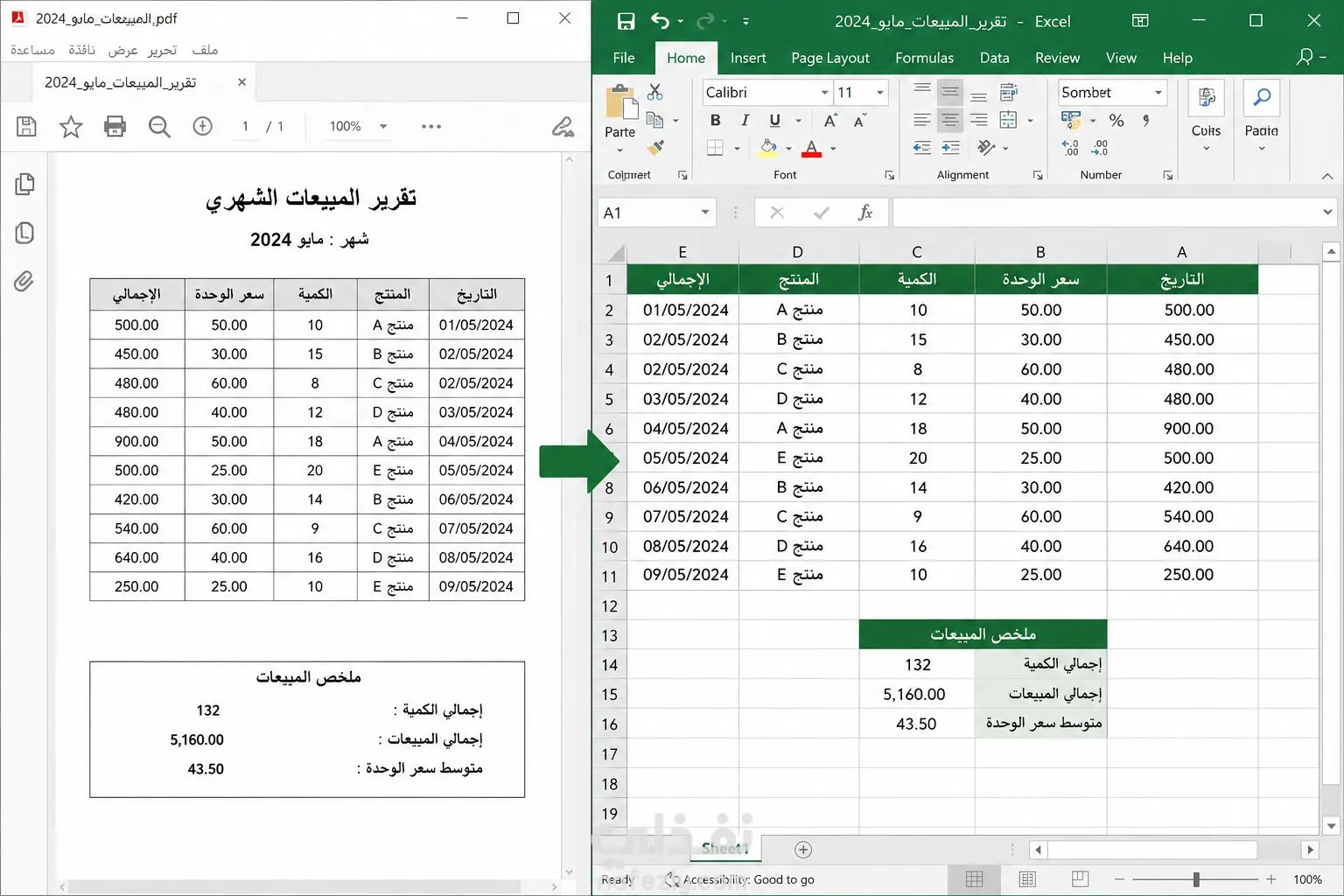Show page thumbnails panel in PDF viewer
The image size is (1344, 896).
(24, 184)
